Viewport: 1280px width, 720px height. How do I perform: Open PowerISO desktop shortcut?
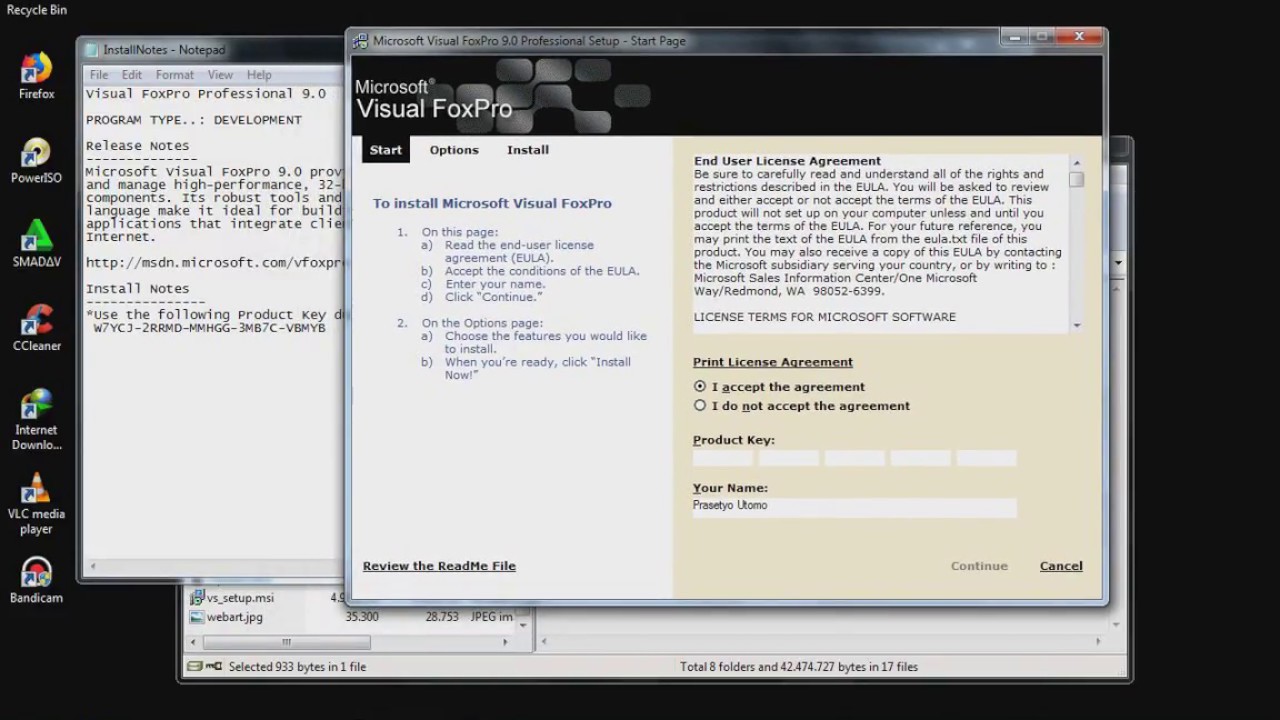(36, 160)
